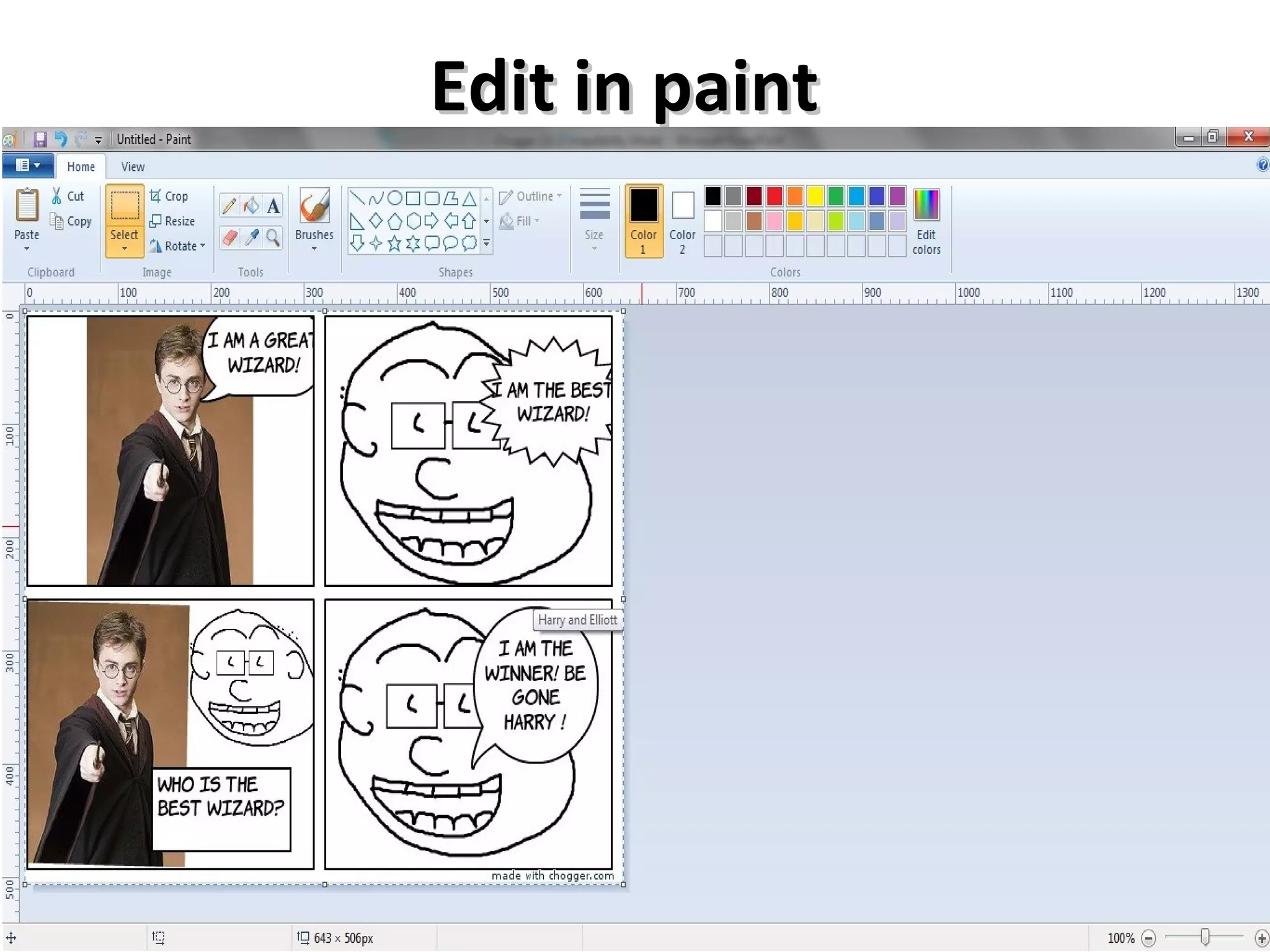Click the zoom in plus button
Screen dimensions: 1270x952
(1261, 938)
